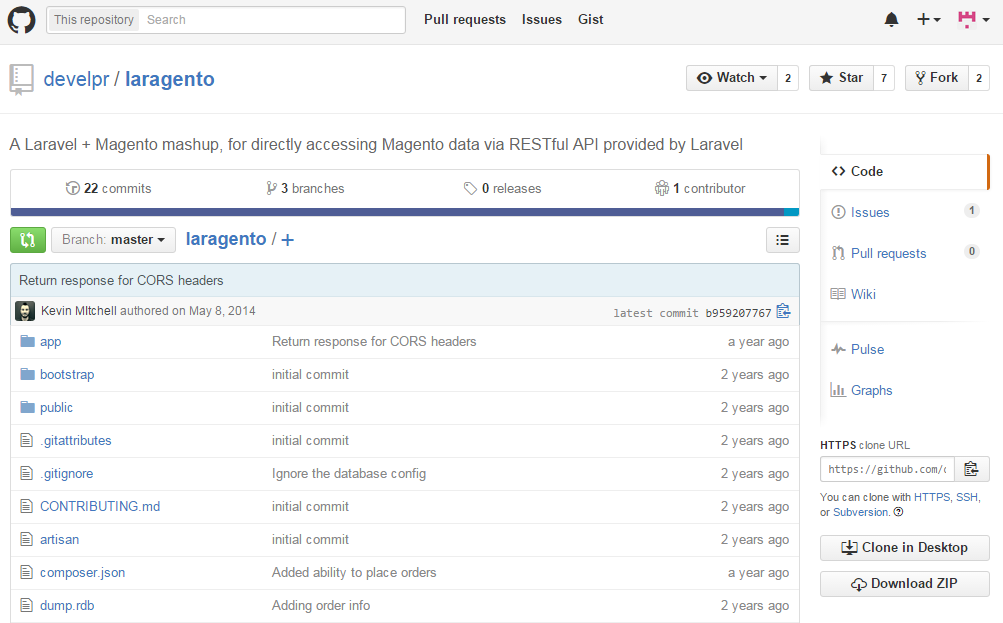Image resolution: width=1003 pixels, height=623 pixels.
Task: Star the laragento repository
Action: tap(841, 78)
